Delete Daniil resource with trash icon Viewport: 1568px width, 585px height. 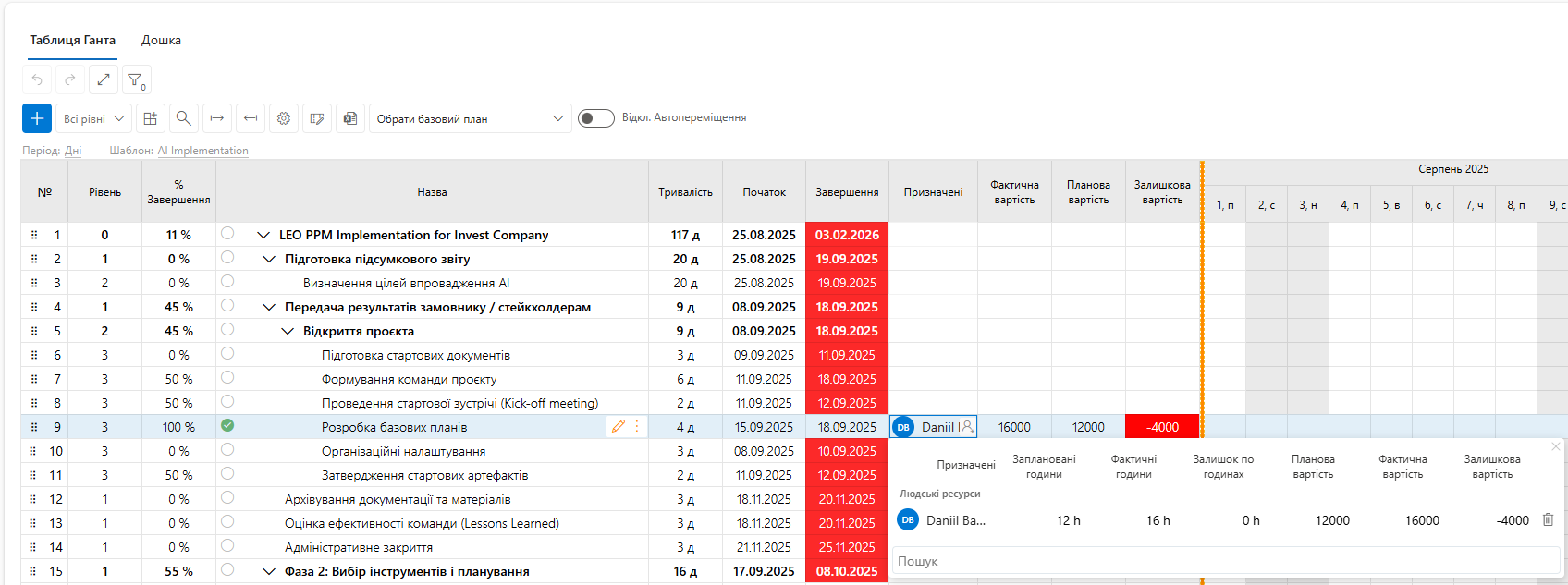[x=1549, y=519]
